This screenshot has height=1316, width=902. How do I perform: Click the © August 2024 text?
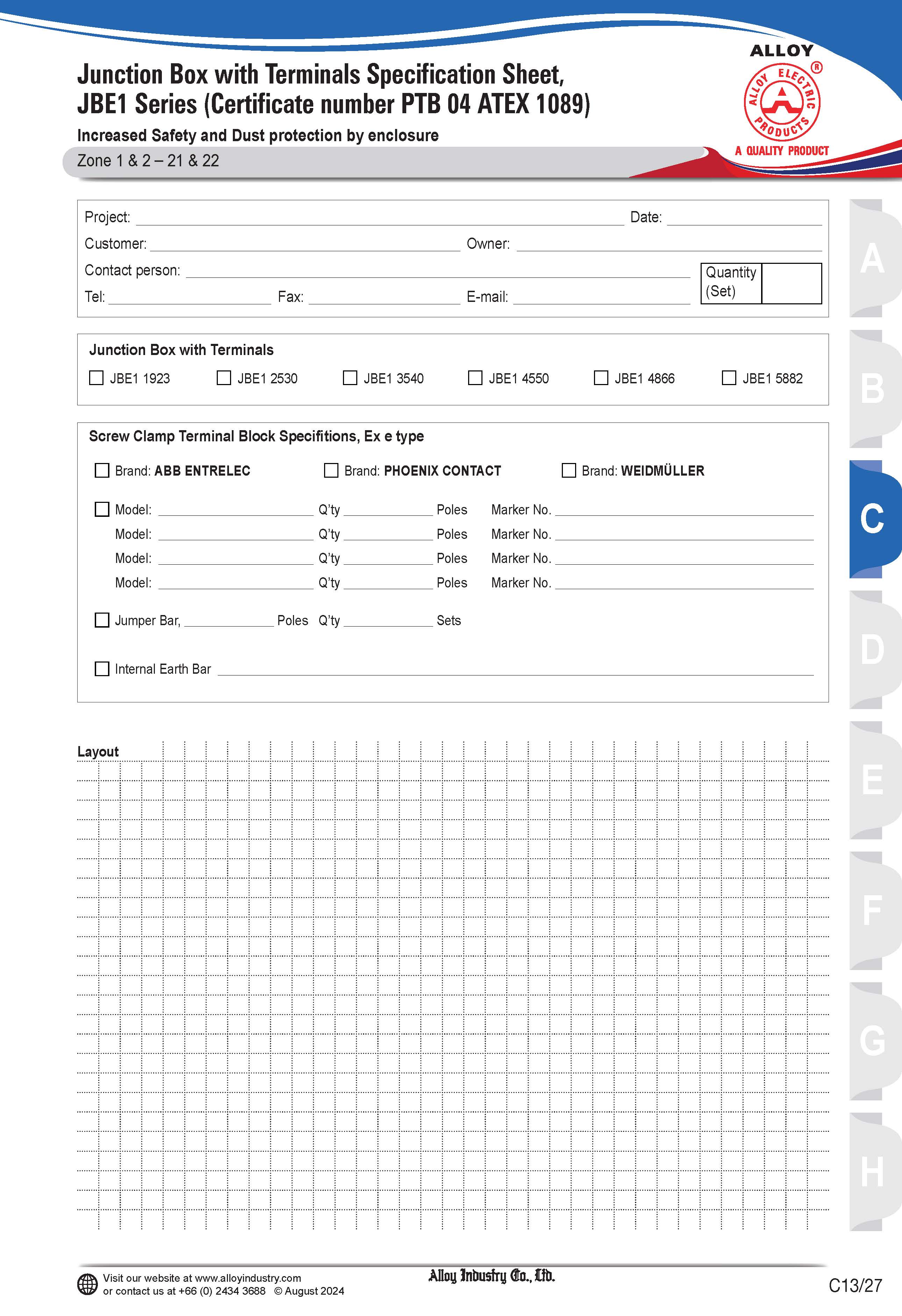click(x=309, y=1291)
